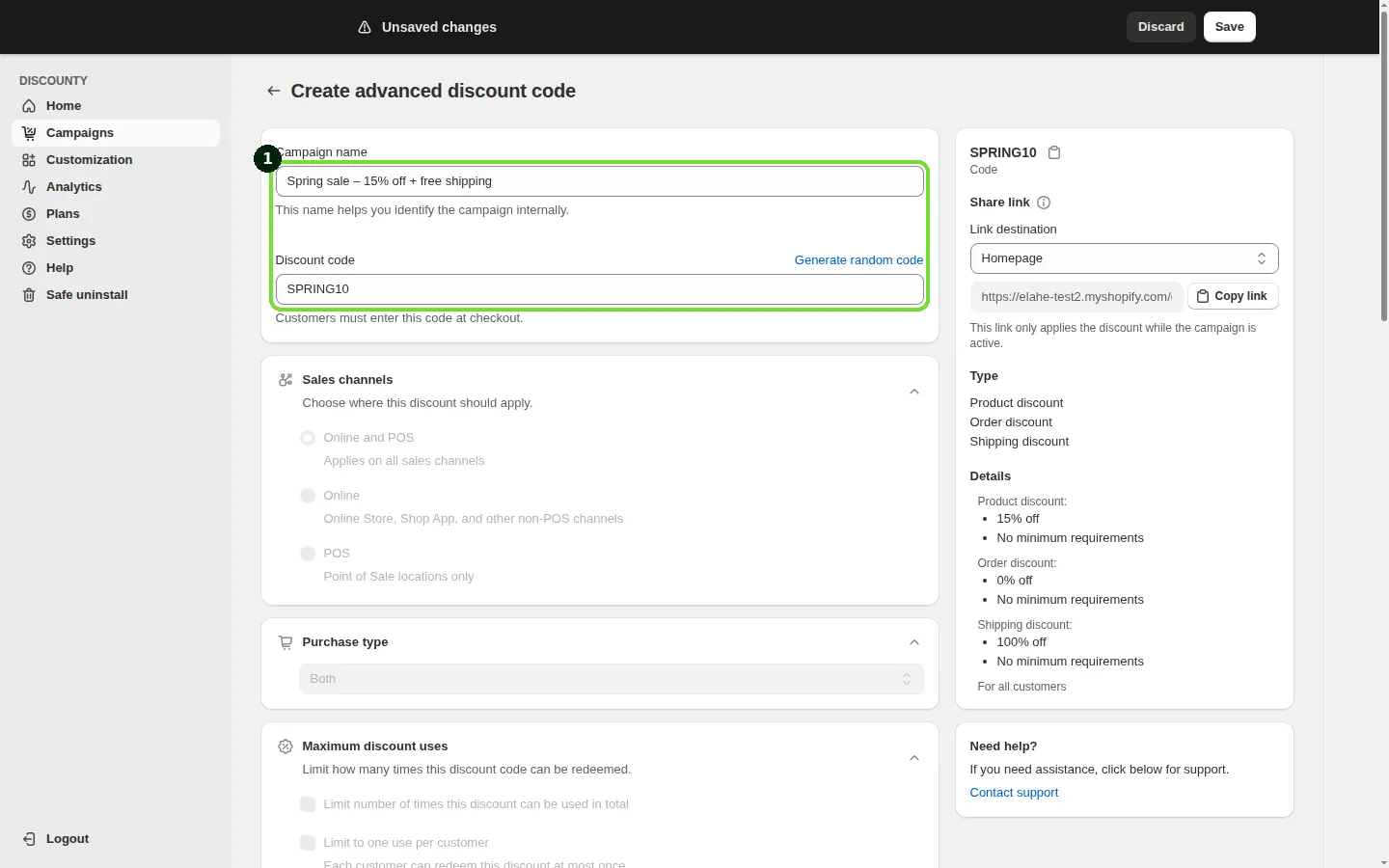
Task: Click the Customization icon in the sidebar
Action: [29, 160]
